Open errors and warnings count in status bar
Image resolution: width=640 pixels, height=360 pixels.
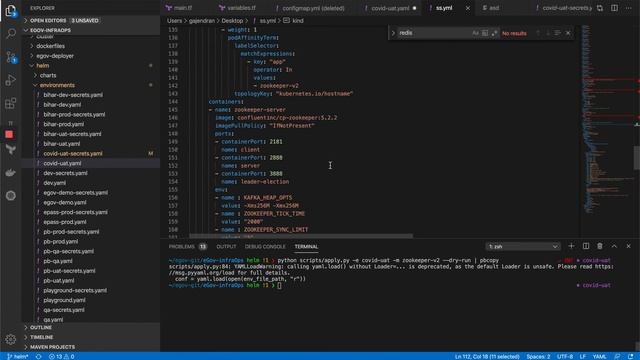pos(62,356)
